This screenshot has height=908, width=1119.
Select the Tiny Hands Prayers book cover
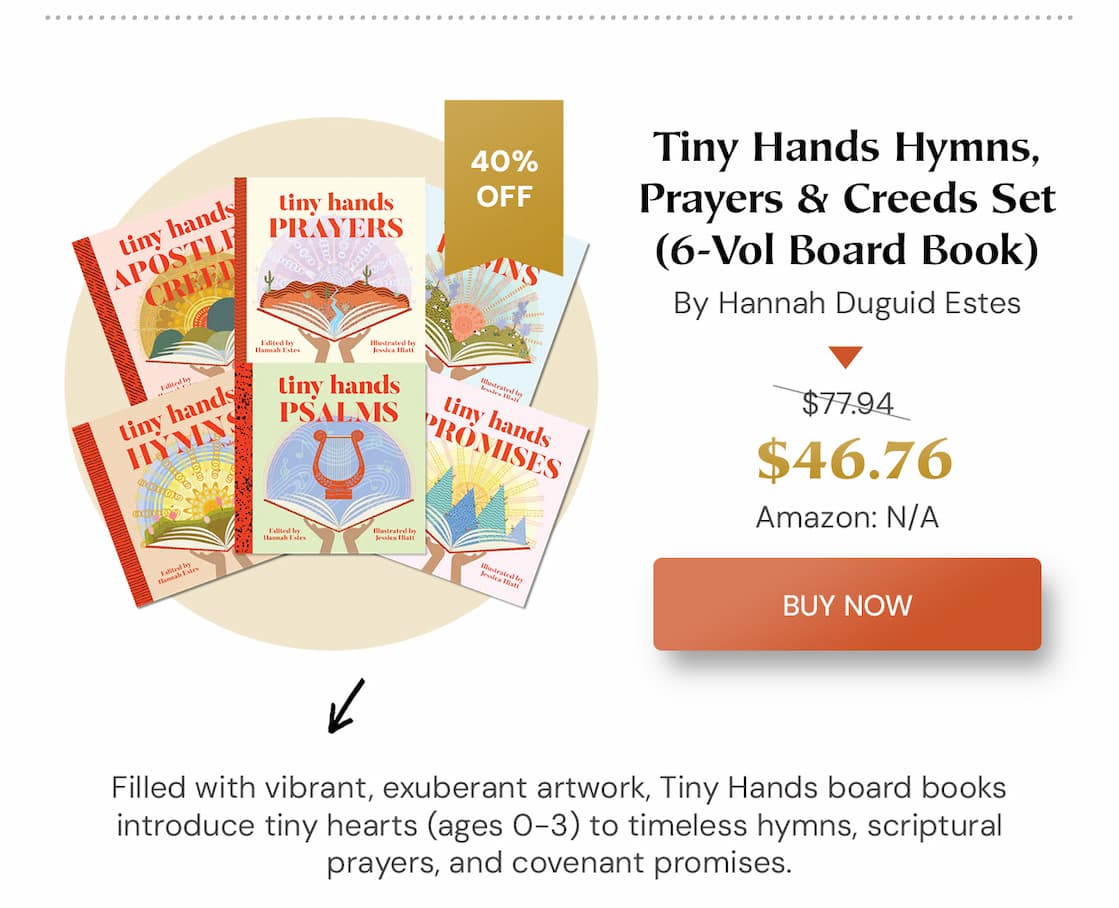(x=330, y=270)
